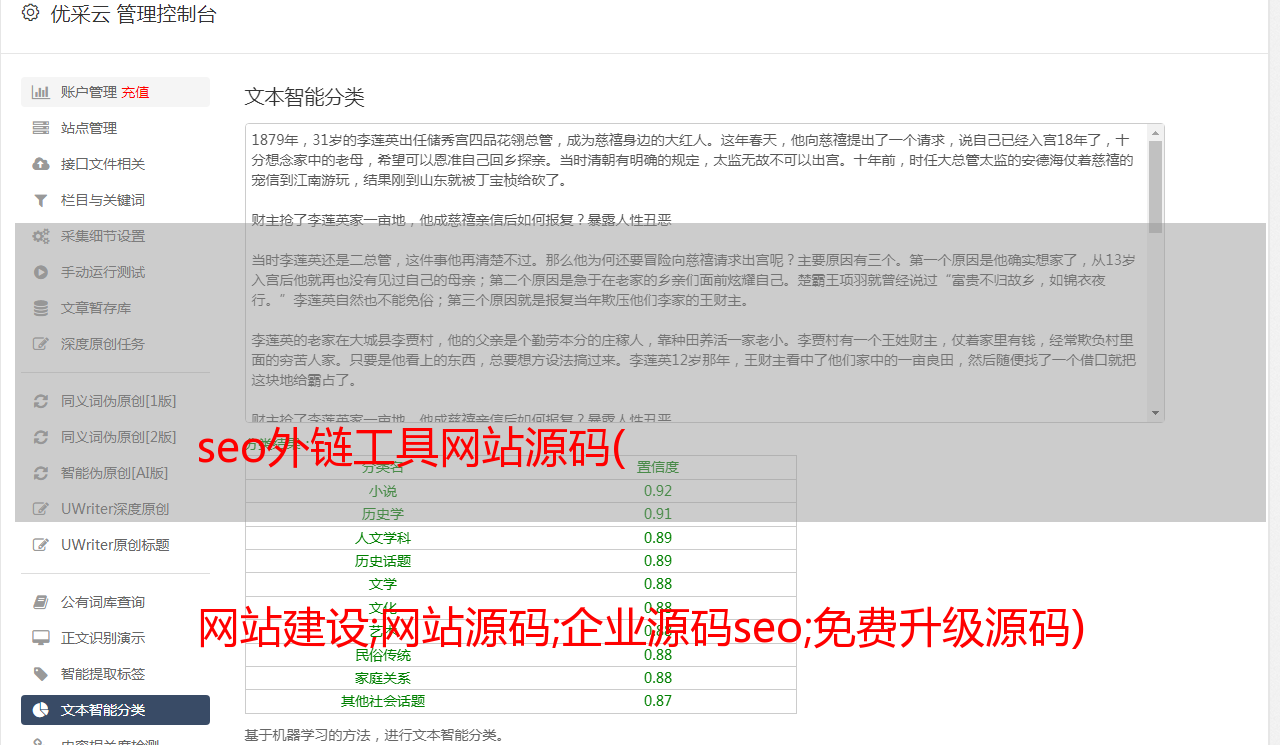Click the bar chart icon for 账户管理

[x=41, y=92]
